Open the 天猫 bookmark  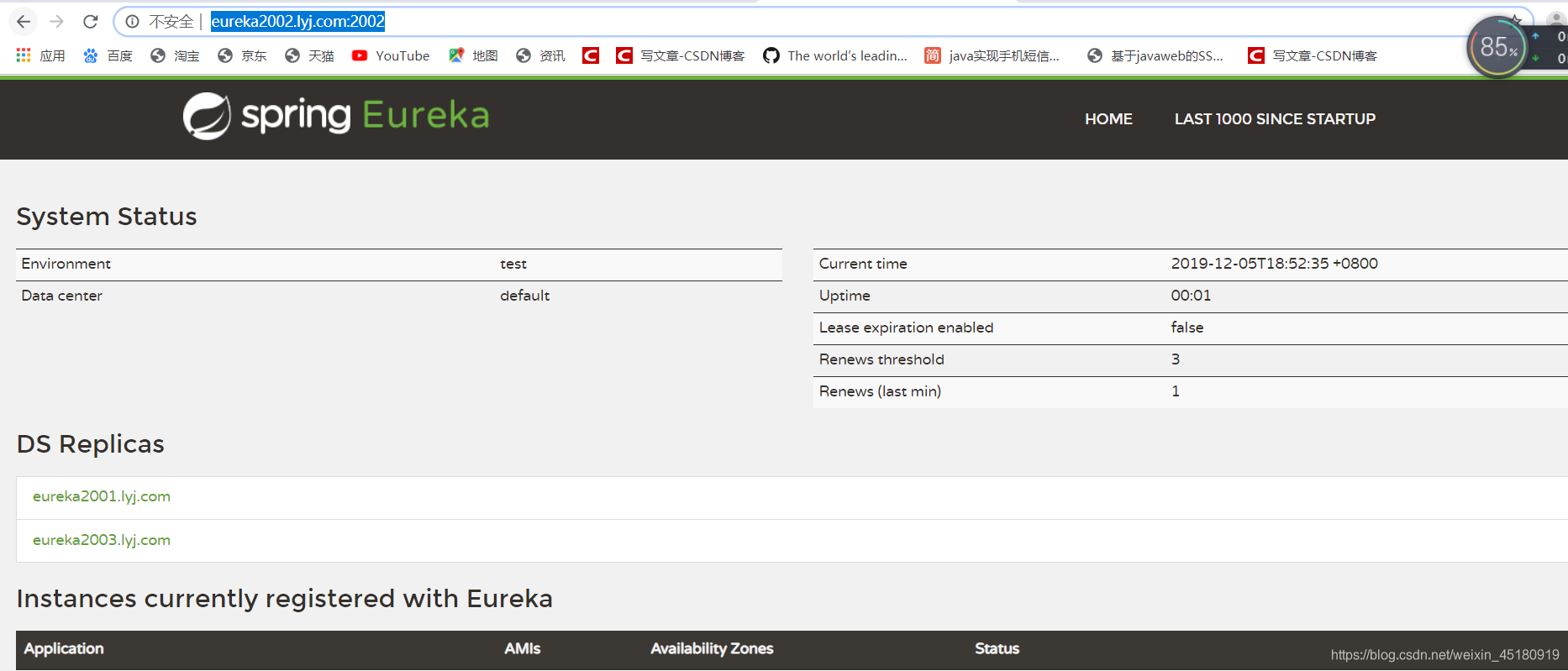[x=309, y=55]
